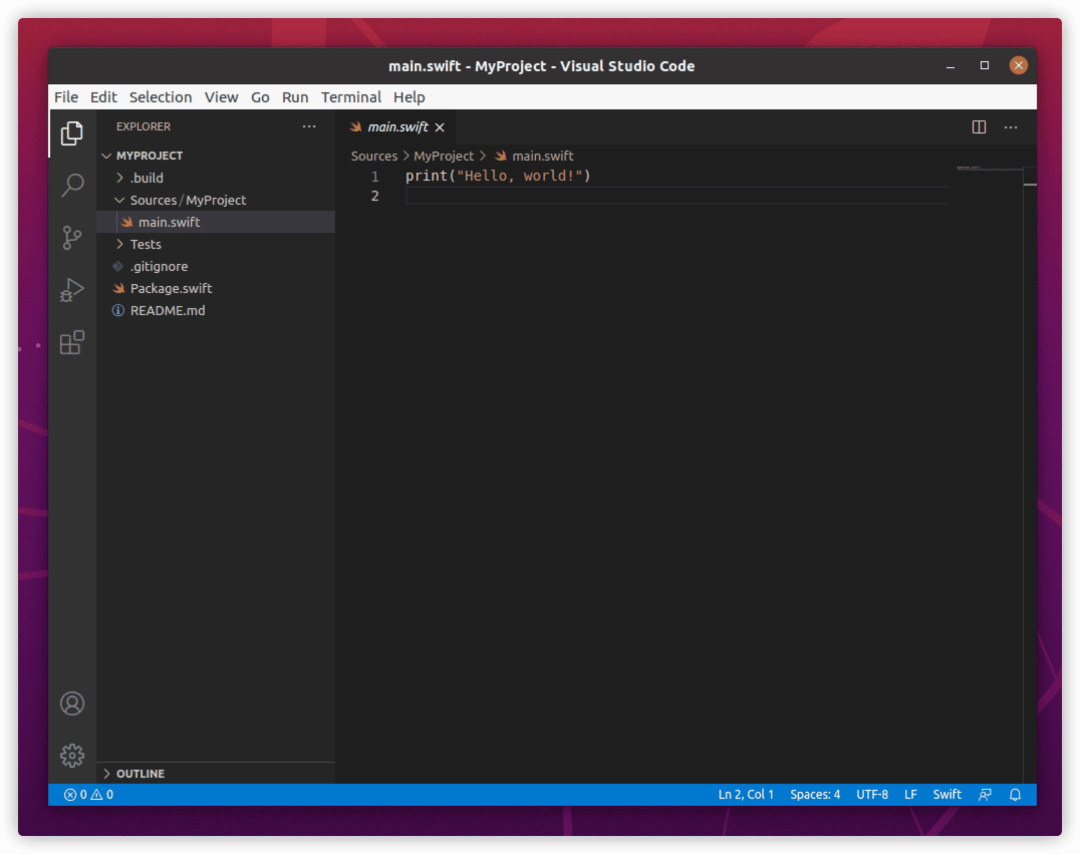Viewport: 1080px width, 854px height.
Task: Click the git icon beside .gitignore
Action: (118, 266)
